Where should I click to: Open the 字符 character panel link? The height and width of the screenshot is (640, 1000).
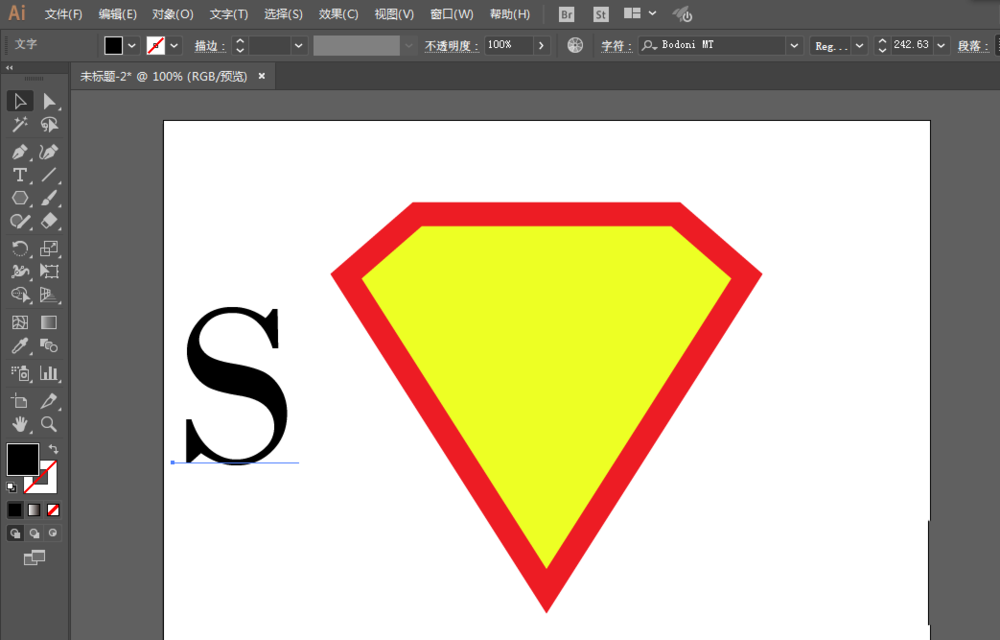[x=616, y=46]
